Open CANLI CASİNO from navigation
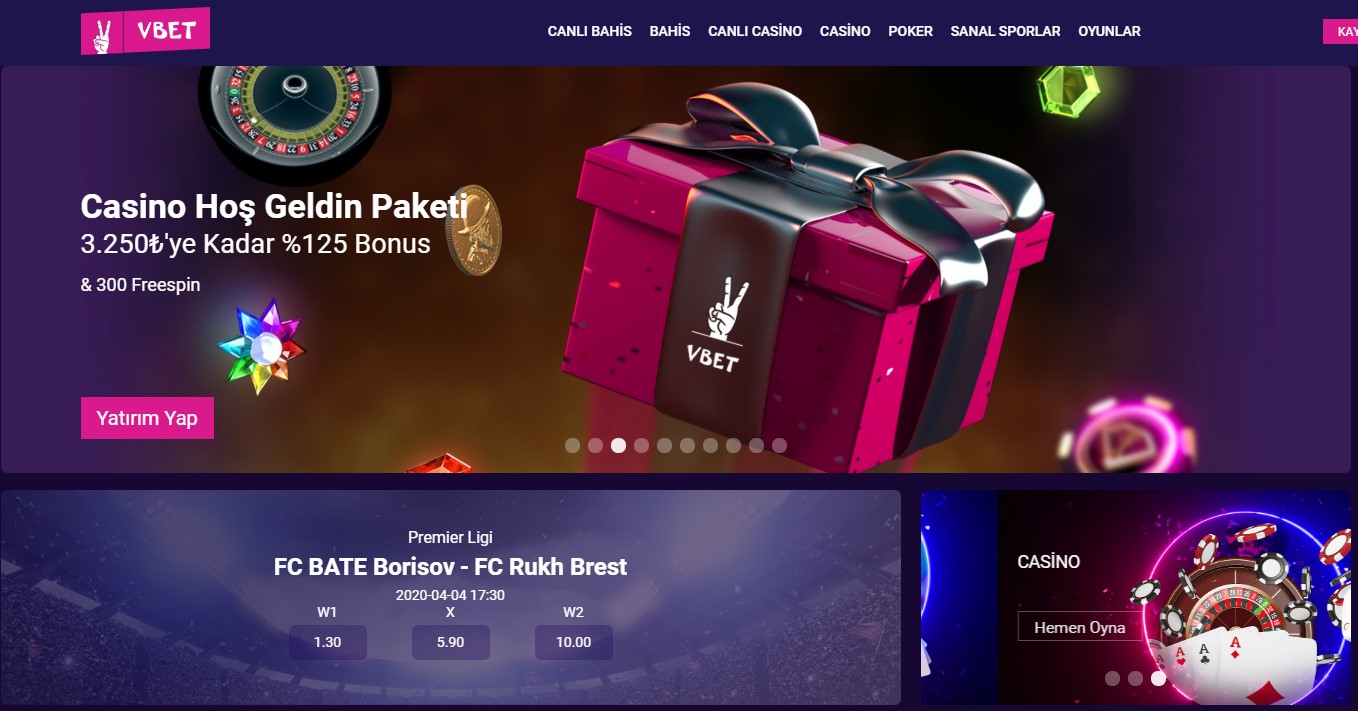The height and width of the screenshot is (711, 1358). pyautogui.click(x=755, y=31)
